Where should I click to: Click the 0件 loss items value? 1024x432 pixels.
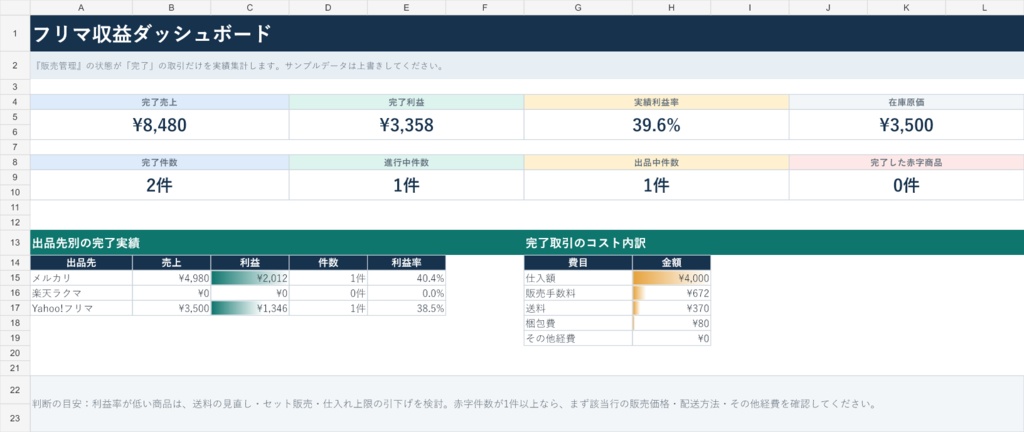(x=906, y=185)
